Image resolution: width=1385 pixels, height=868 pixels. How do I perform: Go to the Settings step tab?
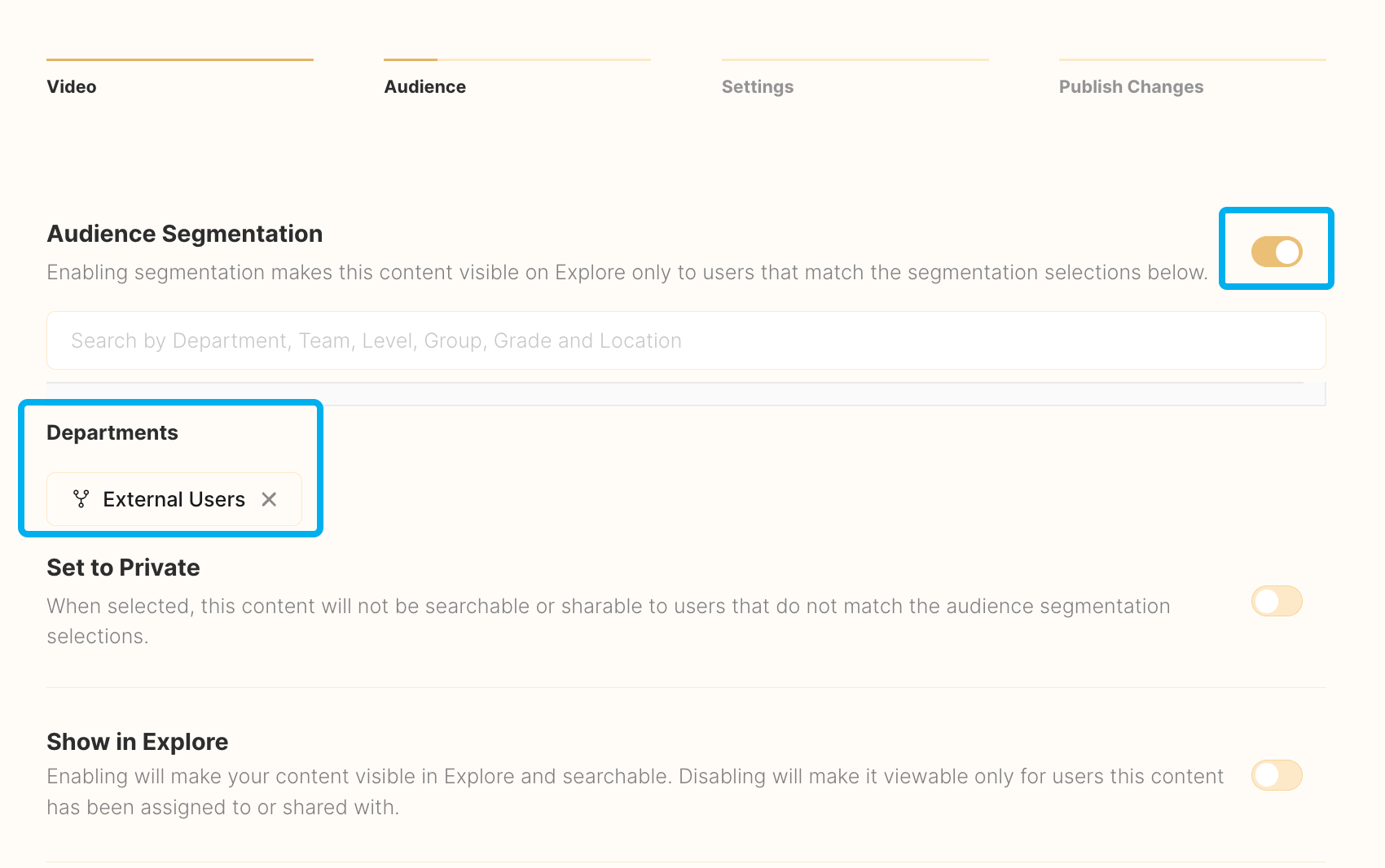(x=757, y=87)
